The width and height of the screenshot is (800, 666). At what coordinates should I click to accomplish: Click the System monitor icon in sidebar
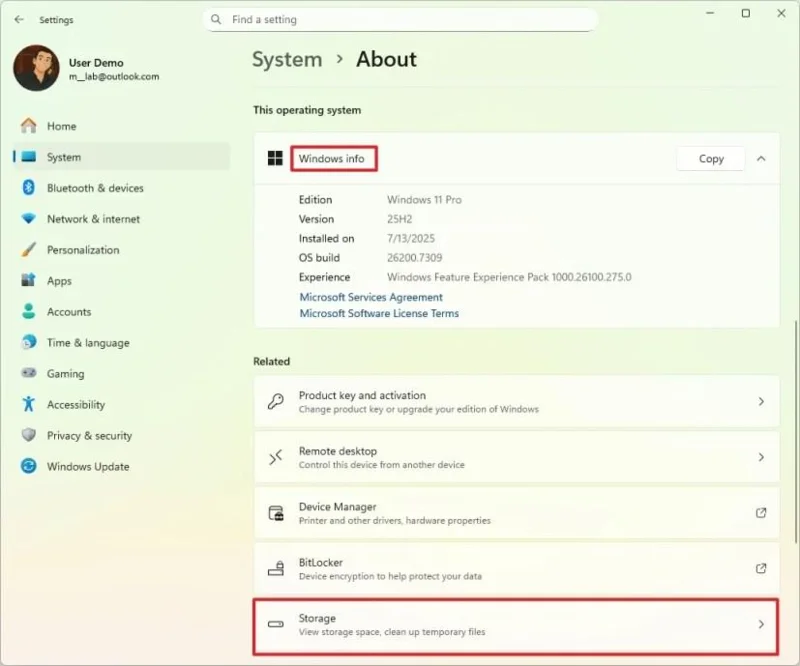pos(29,157)
